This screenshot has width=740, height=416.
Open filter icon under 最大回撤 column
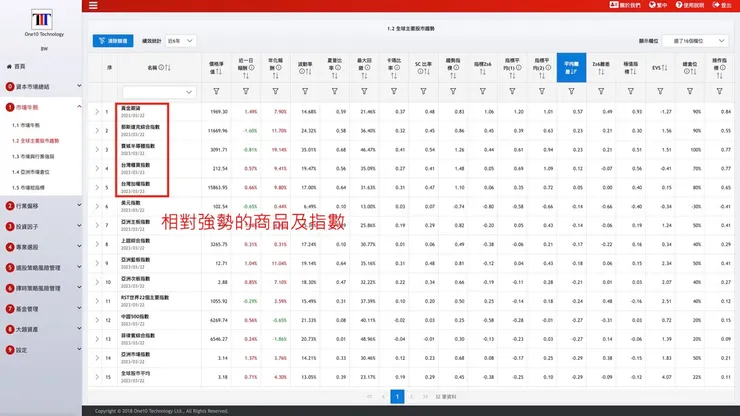click(x=364, y=91)
